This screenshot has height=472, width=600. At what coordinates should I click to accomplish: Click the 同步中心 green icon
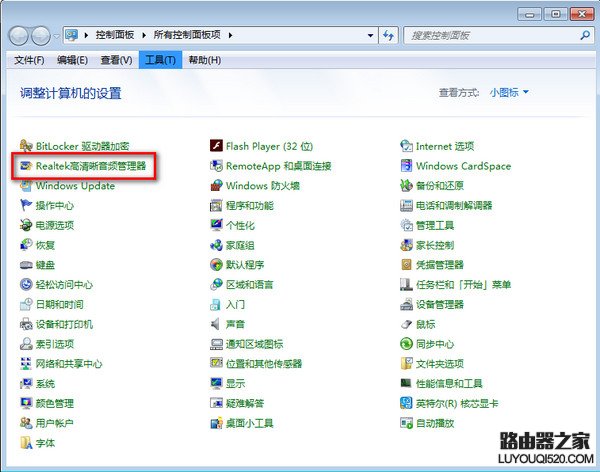tap(406, 344)
